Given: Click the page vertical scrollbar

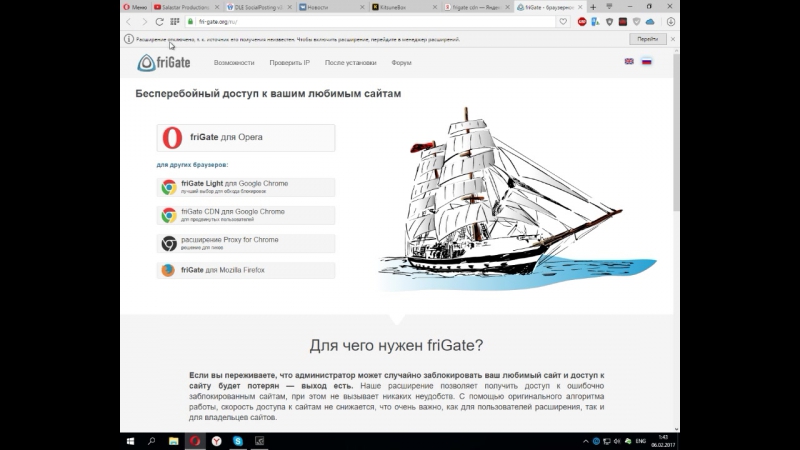Looking at the screenshot, I should 676,133.
